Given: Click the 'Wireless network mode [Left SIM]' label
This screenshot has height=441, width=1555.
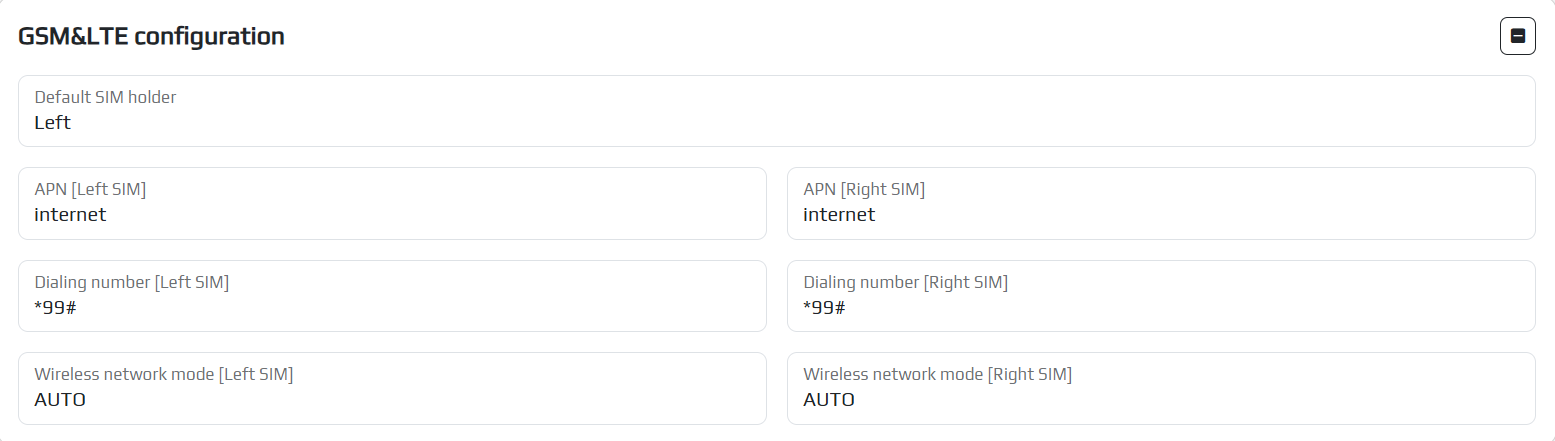Looking at the screenshot, I should click(x=164, y=374).
